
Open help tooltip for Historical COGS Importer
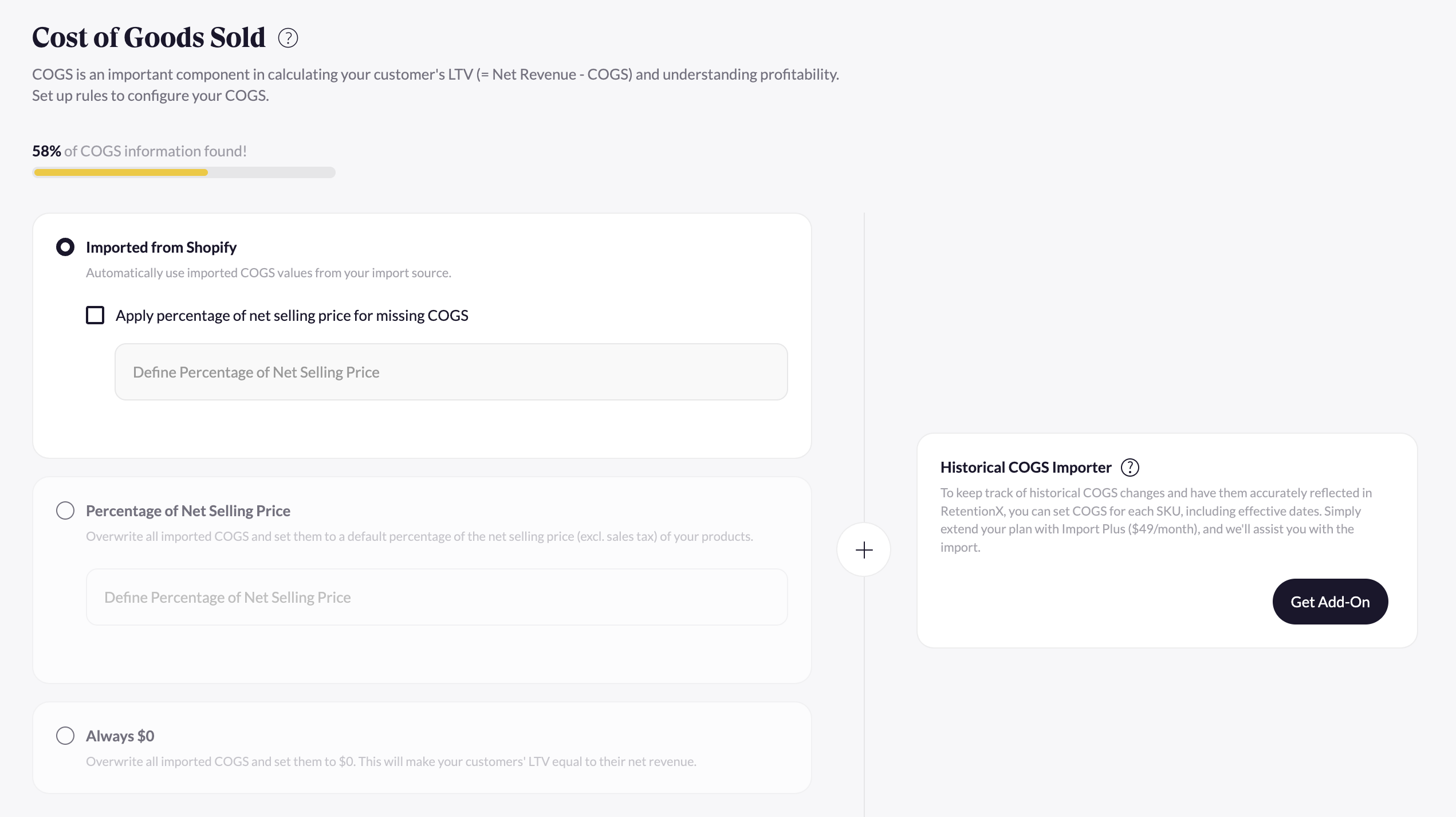[x=1130, y=467]
